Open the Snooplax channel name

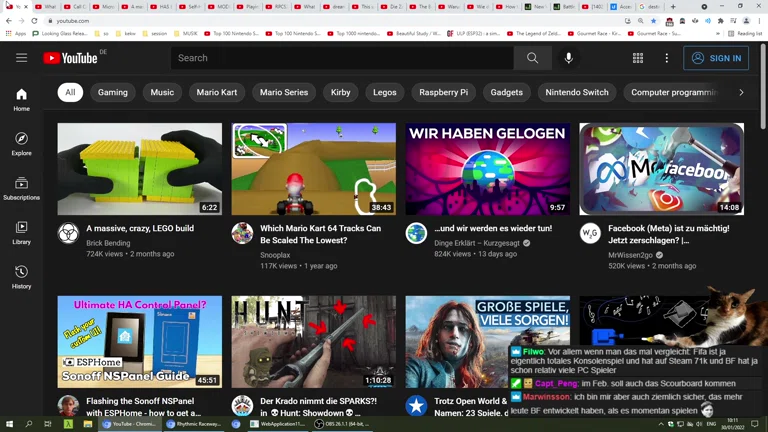tap(275, 255)
